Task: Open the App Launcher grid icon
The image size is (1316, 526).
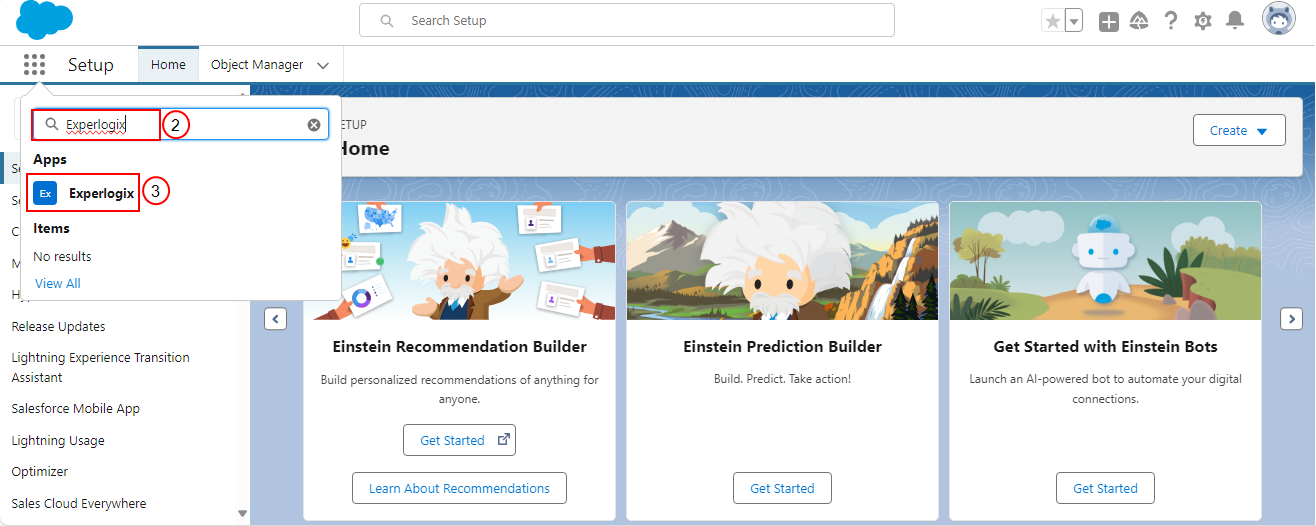Action: click(x=34, y=65)
